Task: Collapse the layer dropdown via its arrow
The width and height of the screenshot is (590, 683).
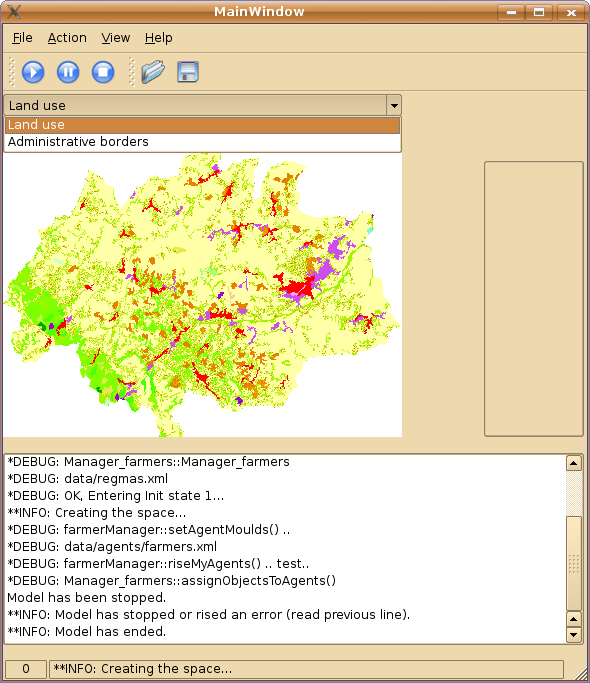Action: tap(394, 105)
